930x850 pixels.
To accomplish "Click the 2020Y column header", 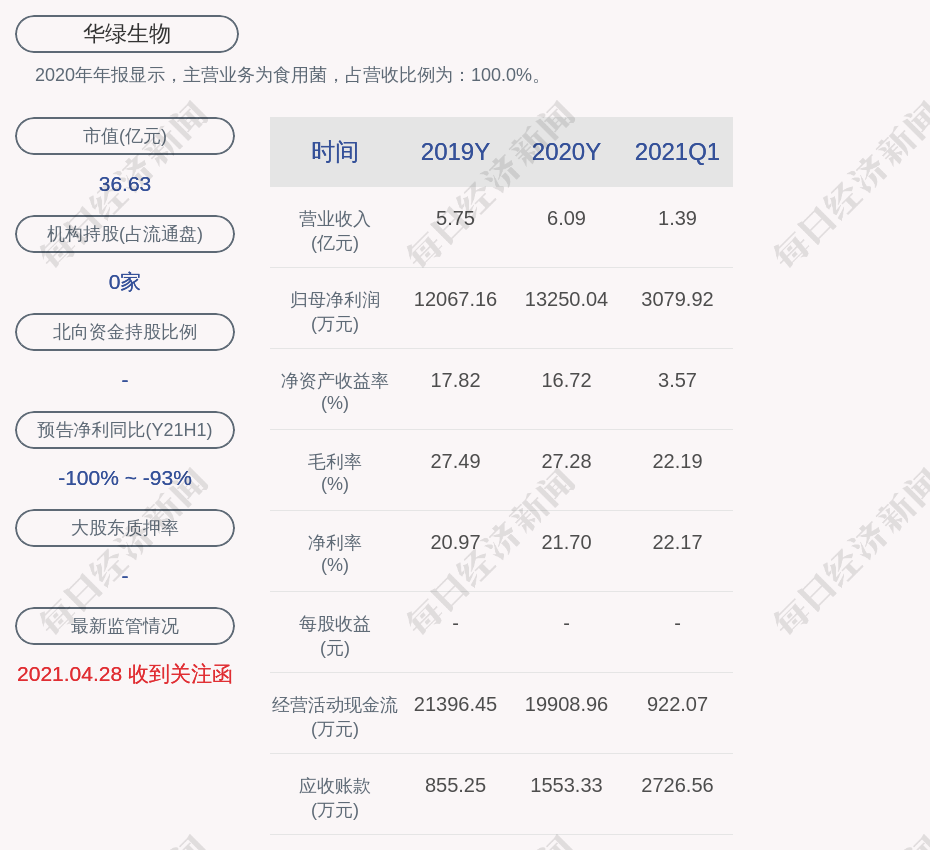I will click(x=566, y=152).
